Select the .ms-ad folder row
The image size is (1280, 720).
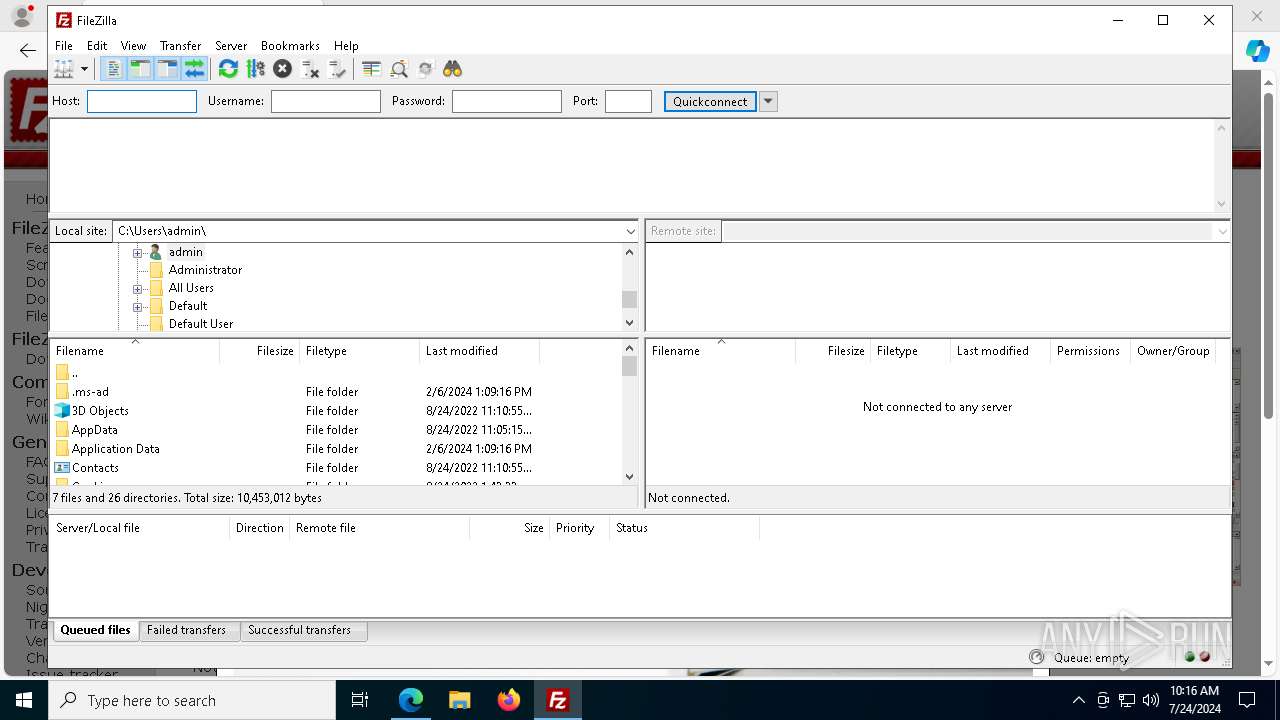[x=335, y=392]
